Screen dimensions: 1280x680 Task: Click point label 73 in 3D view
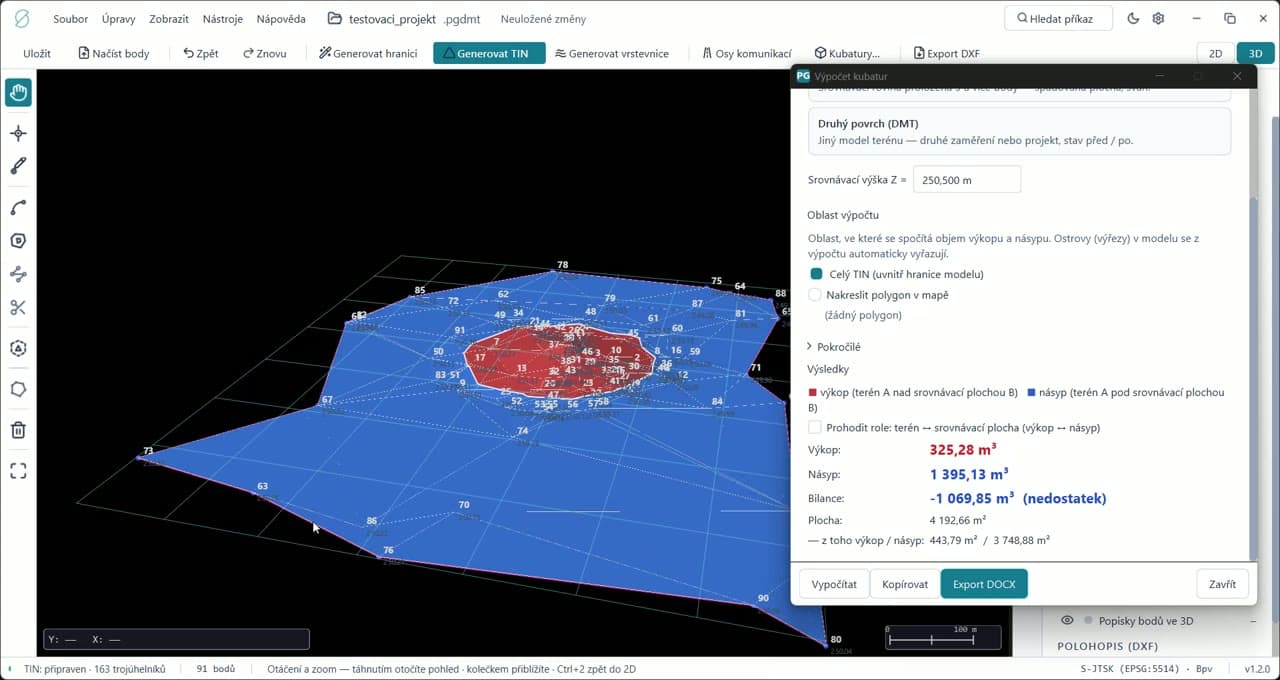click(x=148, y=451)
